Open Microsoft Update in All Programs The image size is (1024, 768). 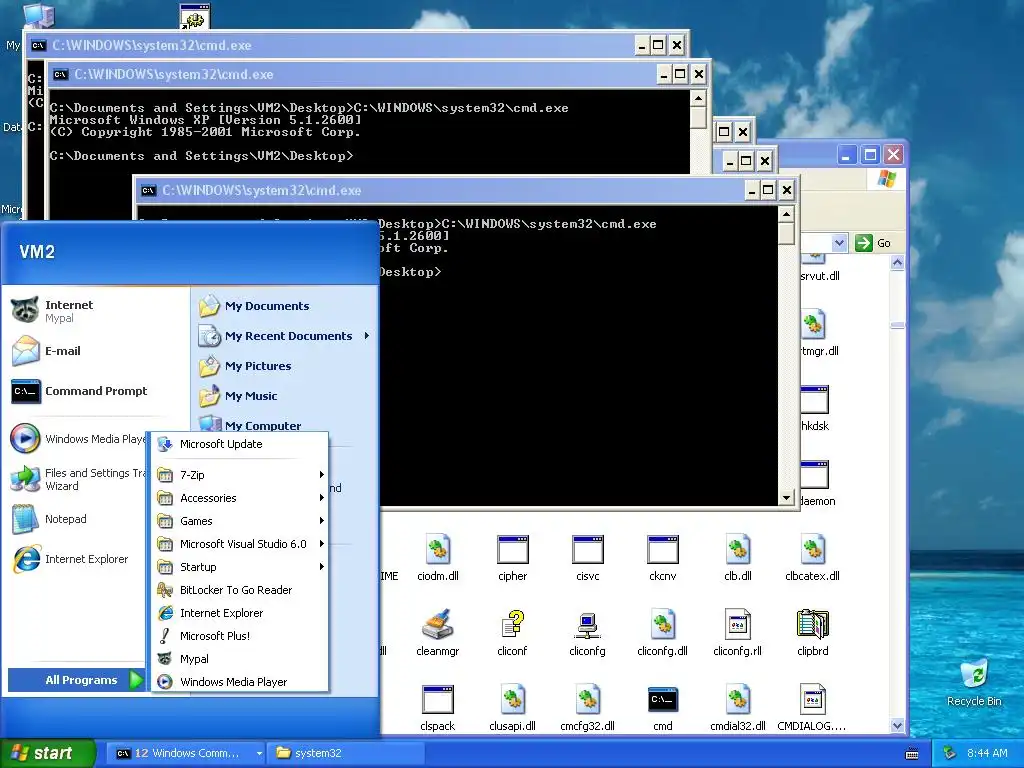click(240, 444)
